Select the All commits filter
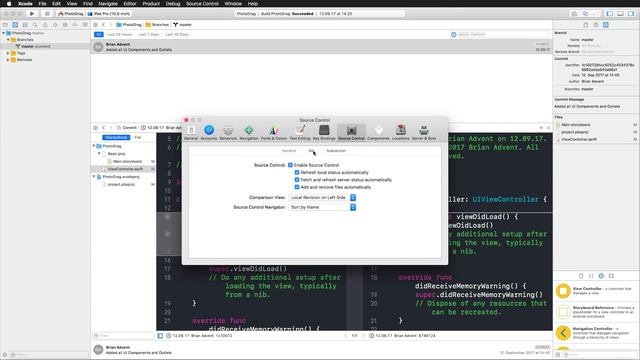Screen dimensions: 640x360 (x=98, y=35)
